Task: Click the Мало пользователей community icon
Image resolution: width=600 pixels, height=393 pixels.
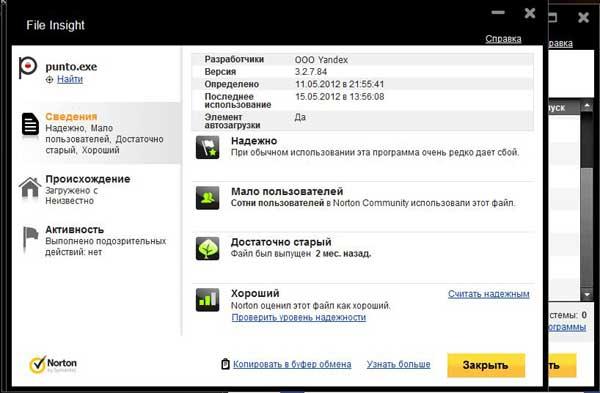Action: (x=207, y=198)
